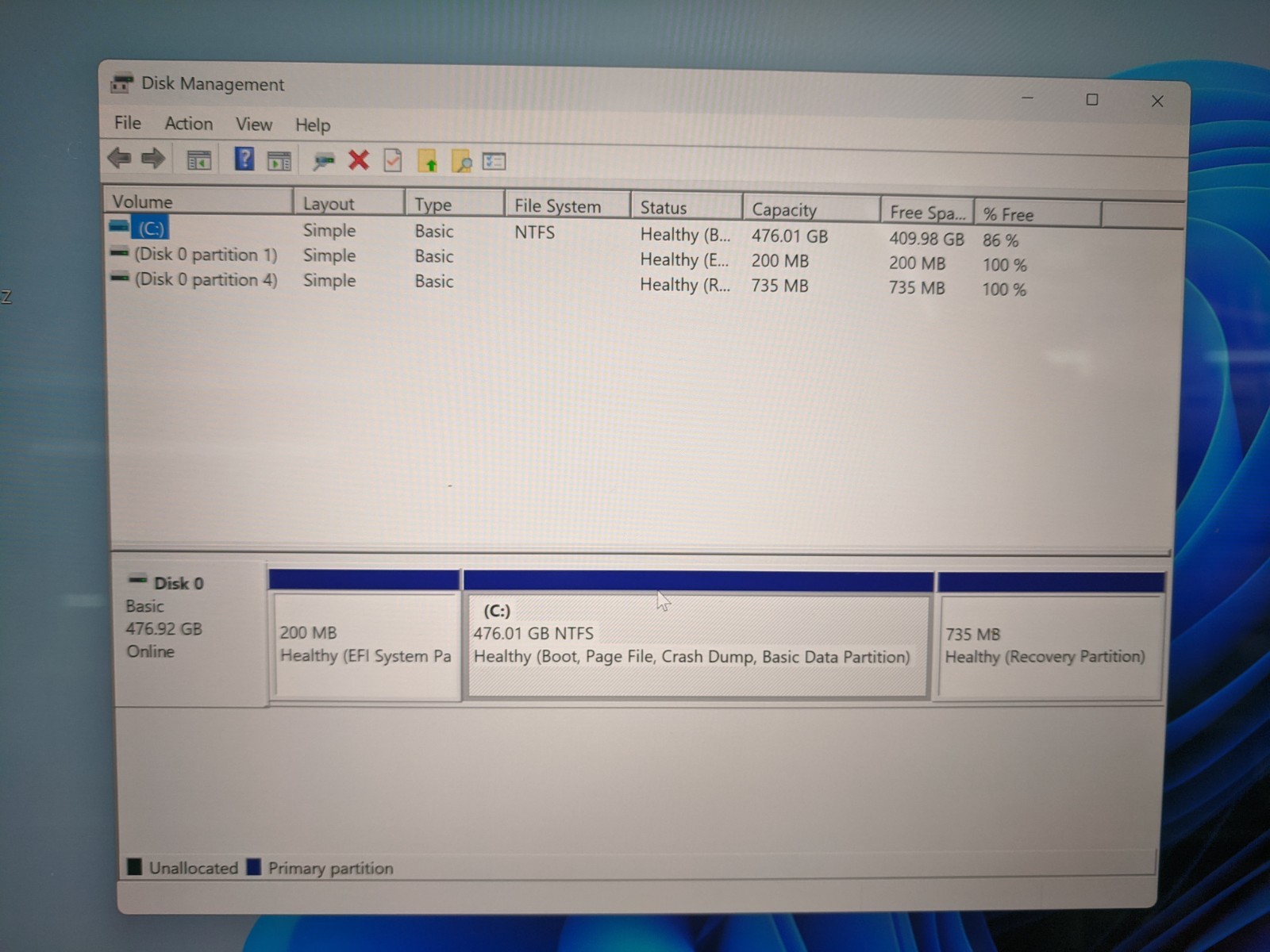Click the 409.98 GB free space cell
1270x952 pixels.
click(926, 239)
